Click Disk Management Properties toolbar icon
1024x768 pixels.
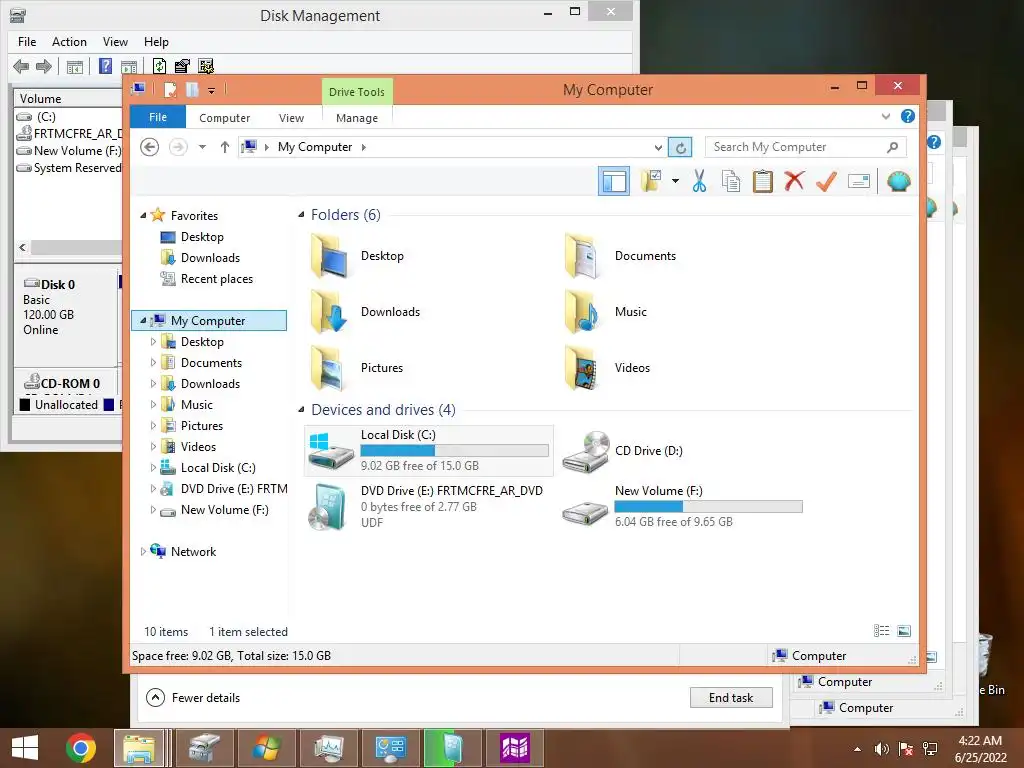coord(182,66)
